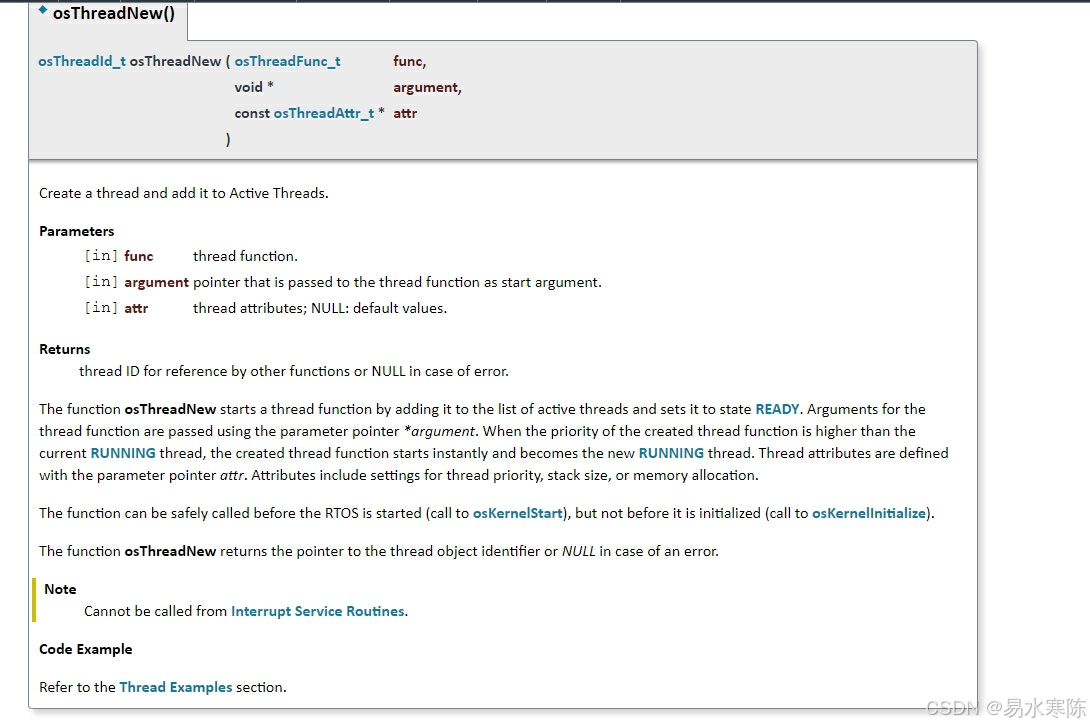Click the diamond permalink icon beside osThreadNew()
The width and height of the screenshot is (1090, 725).
(x=43, y=10)
